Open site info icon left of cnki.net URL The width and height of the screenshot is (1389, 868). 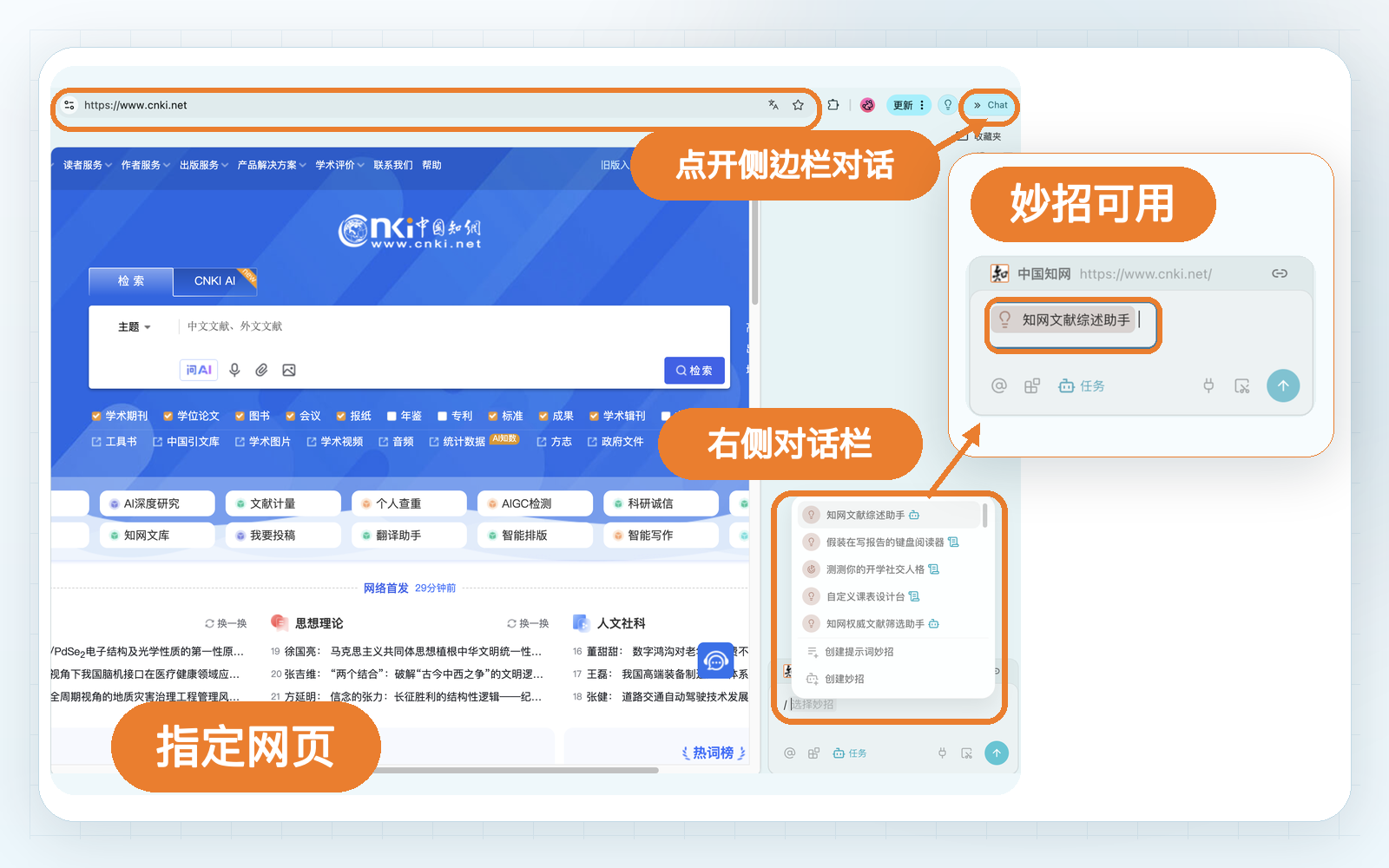(69, 105)
